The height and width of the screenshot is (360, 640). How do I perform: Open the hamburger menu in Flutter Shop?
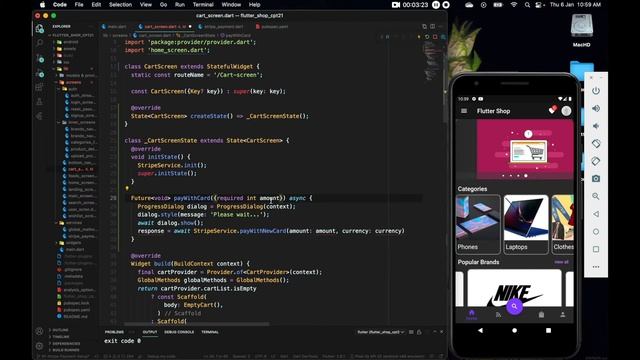[464, 111]
